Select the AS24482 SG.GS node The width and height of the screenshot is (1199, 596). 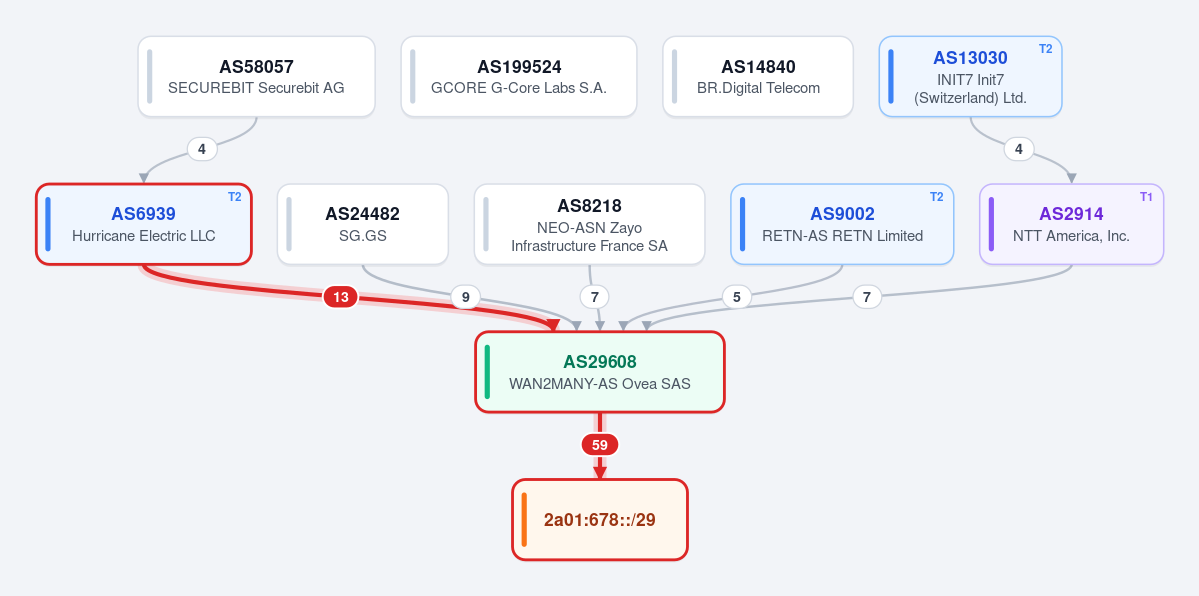(x=362, y=224)
